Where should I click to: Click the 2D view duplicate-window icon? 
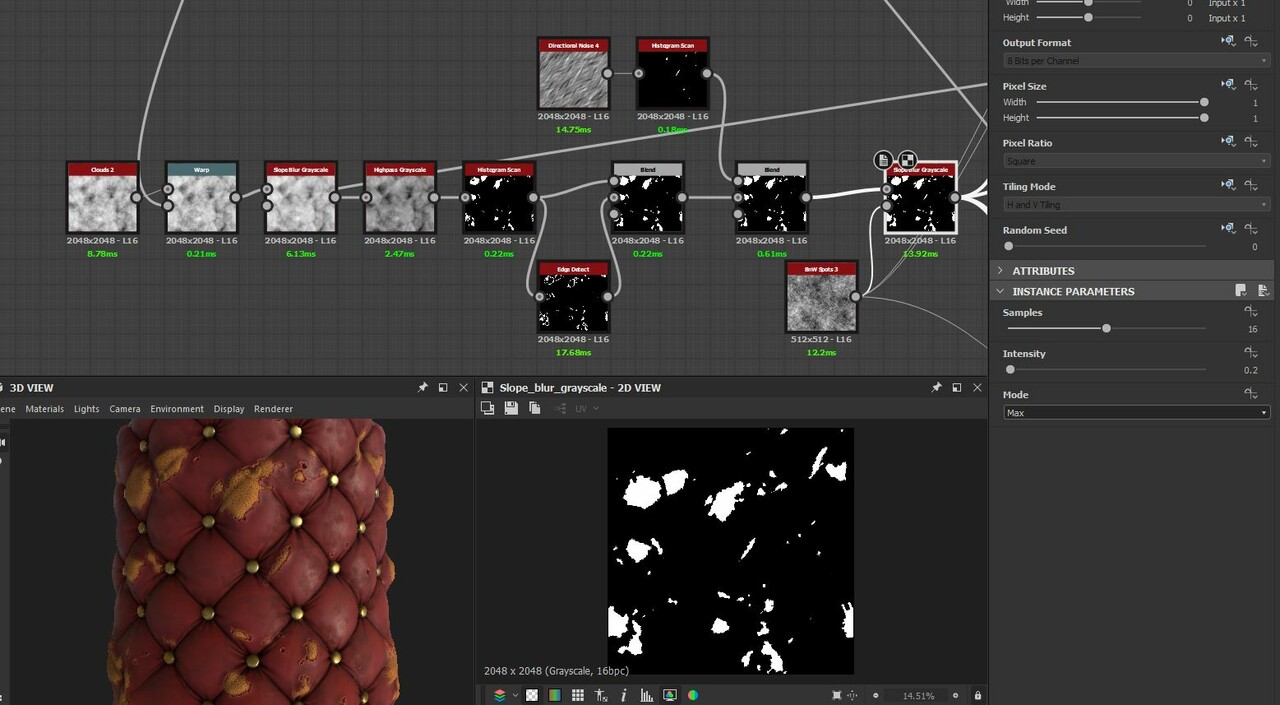pyautogui.click(x=488, y=408)
